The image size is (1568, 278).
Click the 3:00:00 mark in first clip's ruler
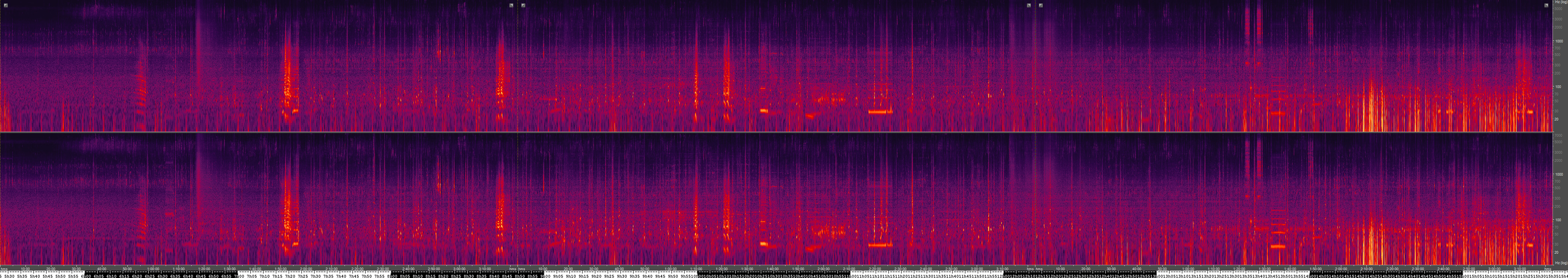(x=460, y=268)
